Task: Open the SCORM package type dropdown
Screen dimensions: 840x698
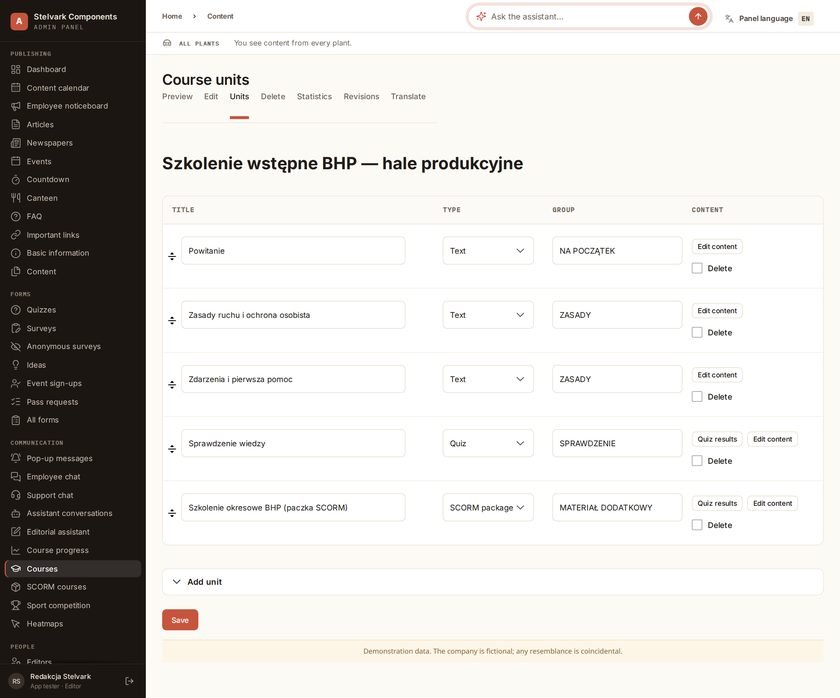Action: point(488,507)
